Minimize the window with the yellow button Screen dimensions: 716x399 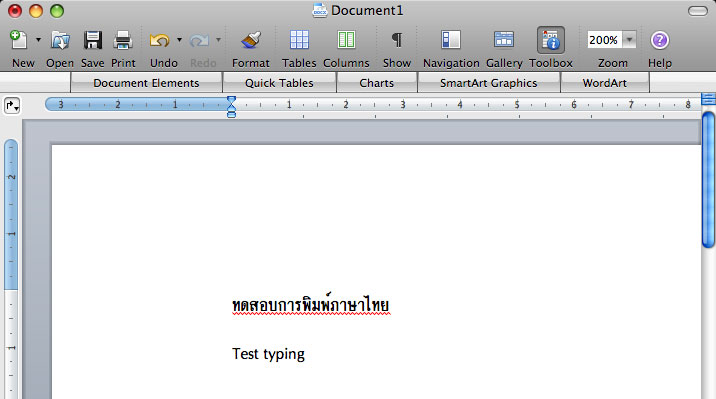[36, 11]
